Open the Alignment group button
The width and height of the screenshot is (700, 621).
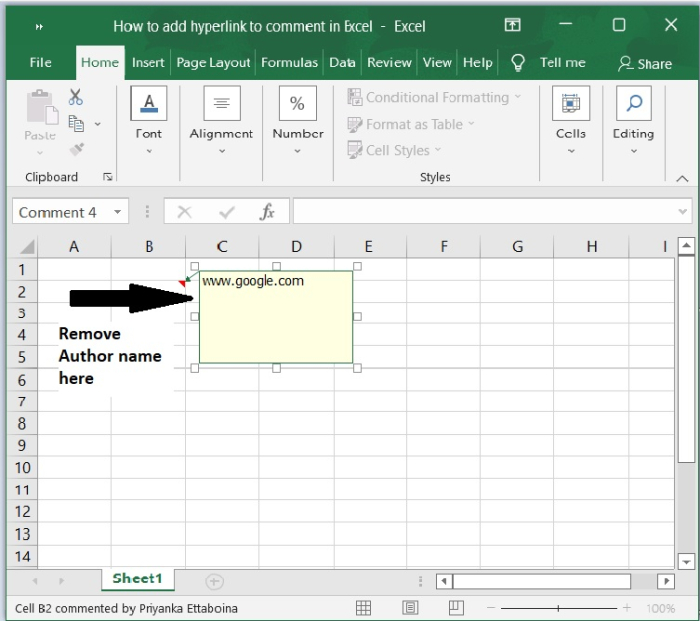tap(222, 103)
